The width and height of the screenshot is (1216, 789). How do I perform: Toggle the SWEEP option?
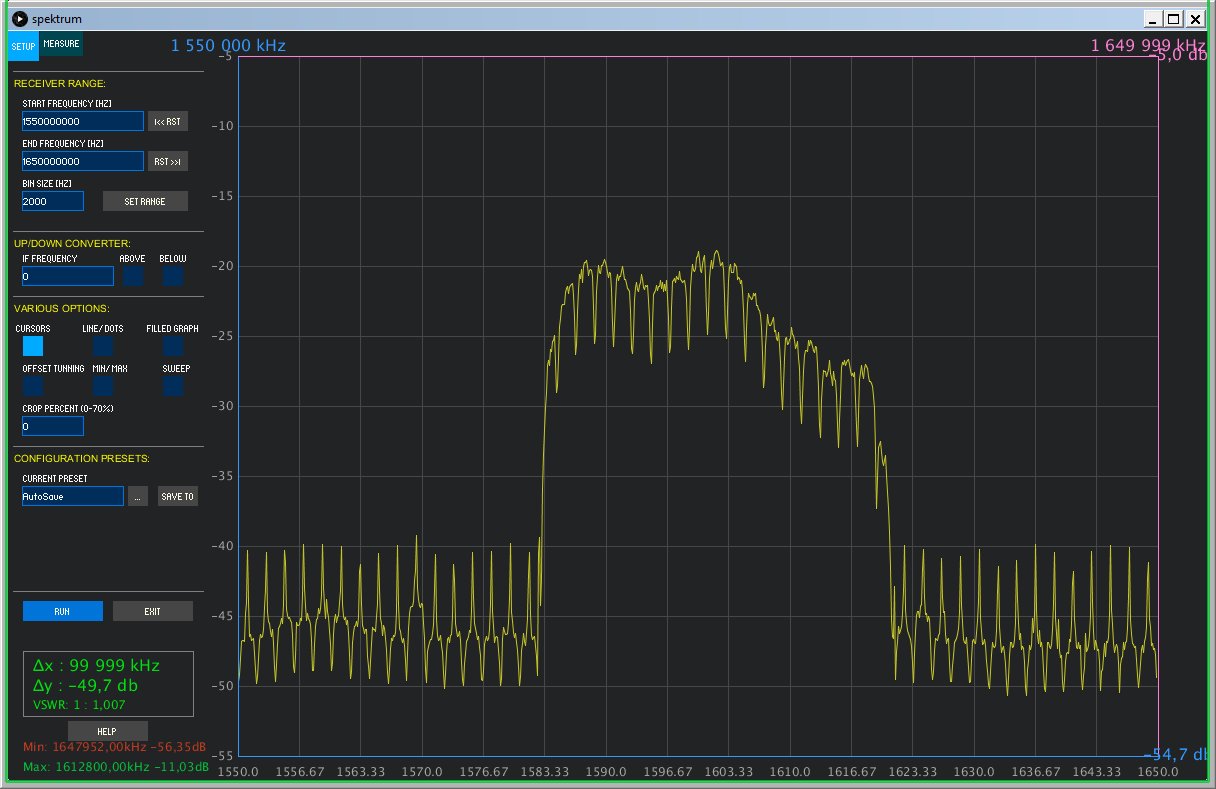(x=173, y=386)
